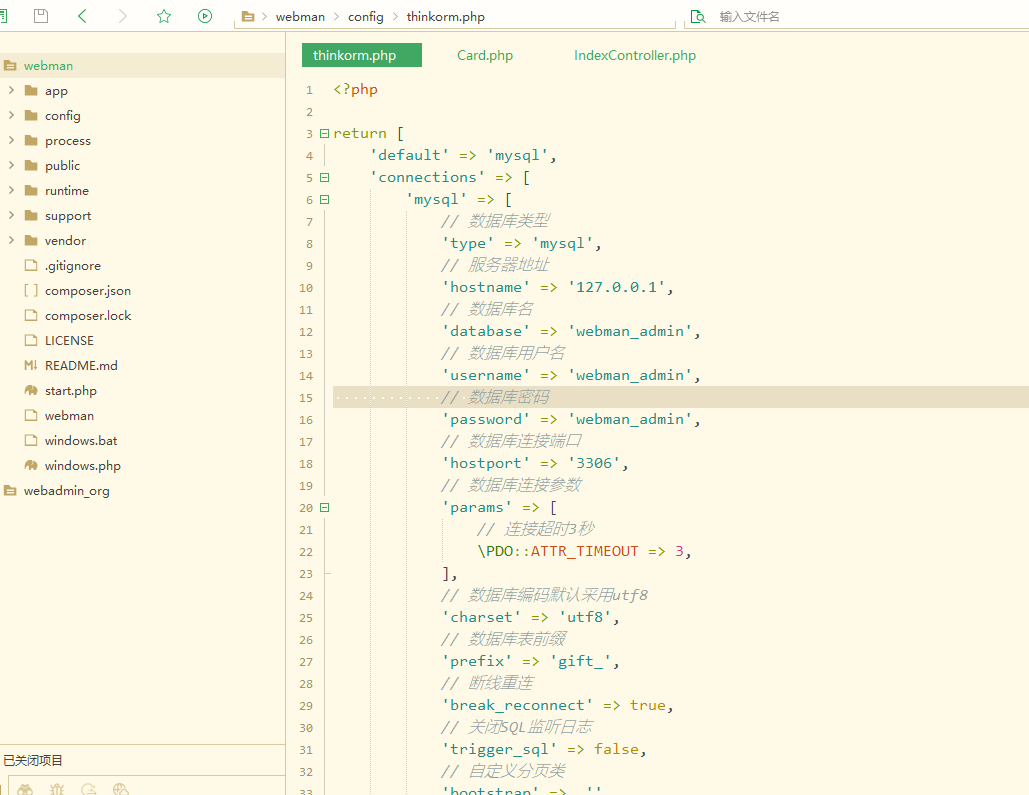
Task: Click the run play icon
Action: (205, 16)
